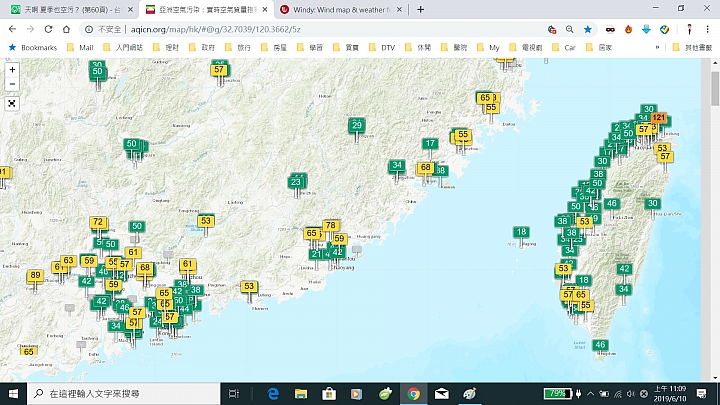Toggle fullscreen map view
Screen dimensions: 720x405
12,103
